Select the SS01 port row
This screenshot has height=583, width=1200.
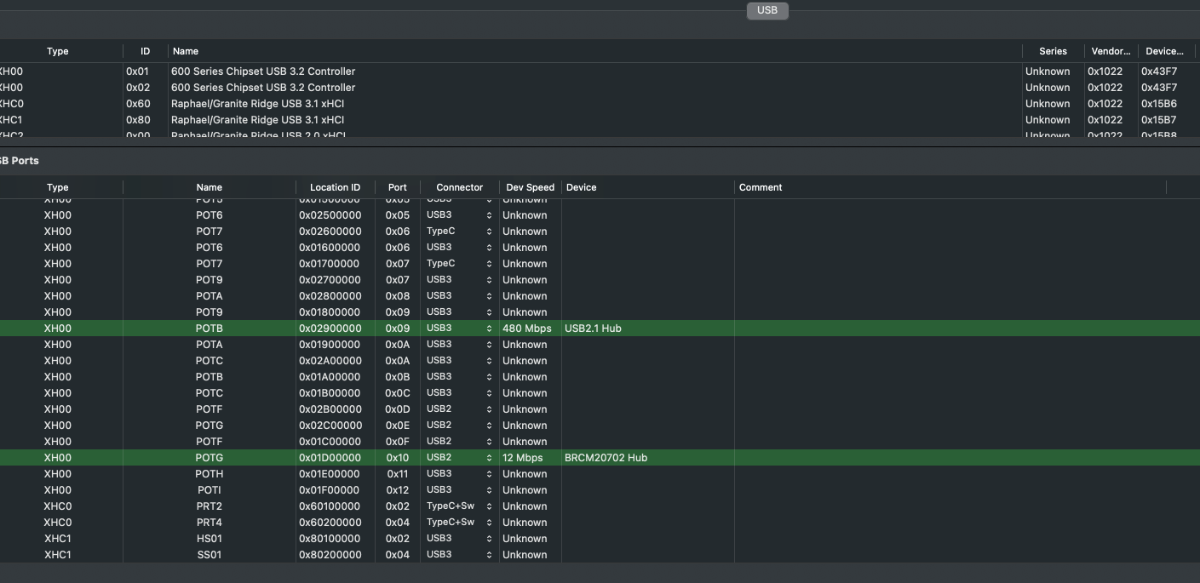[x=209, y=554]
